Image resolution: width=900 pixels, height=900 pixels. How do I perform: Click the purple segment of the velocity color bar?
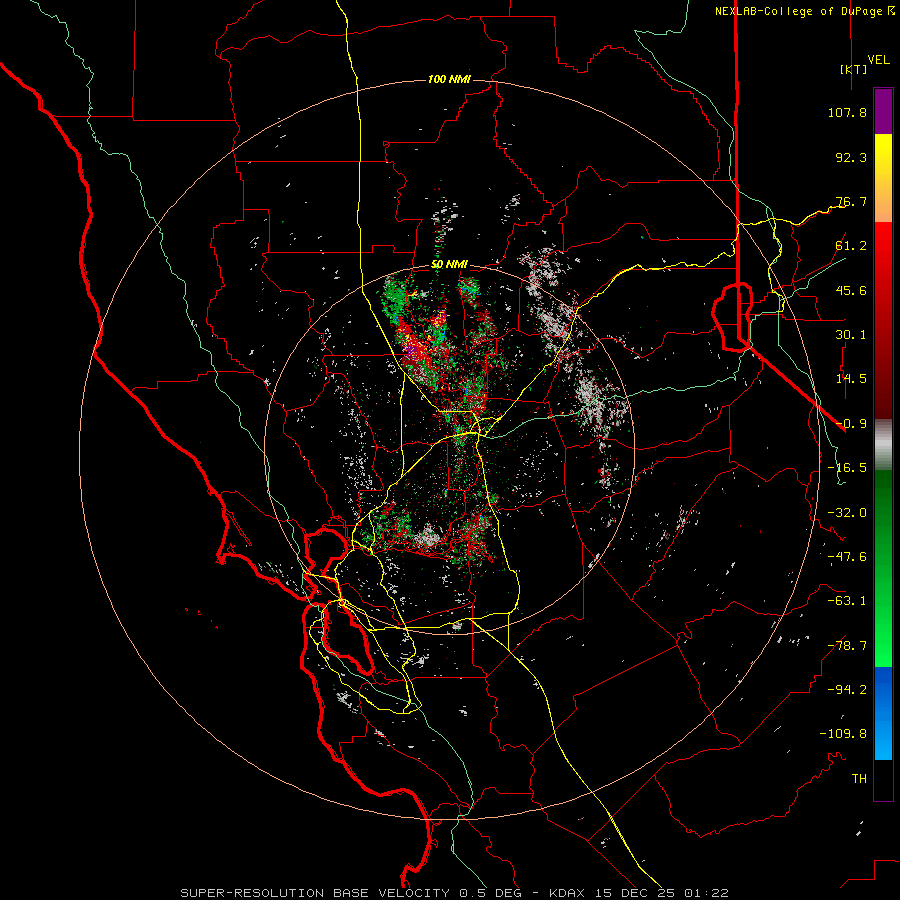[883, 111]
